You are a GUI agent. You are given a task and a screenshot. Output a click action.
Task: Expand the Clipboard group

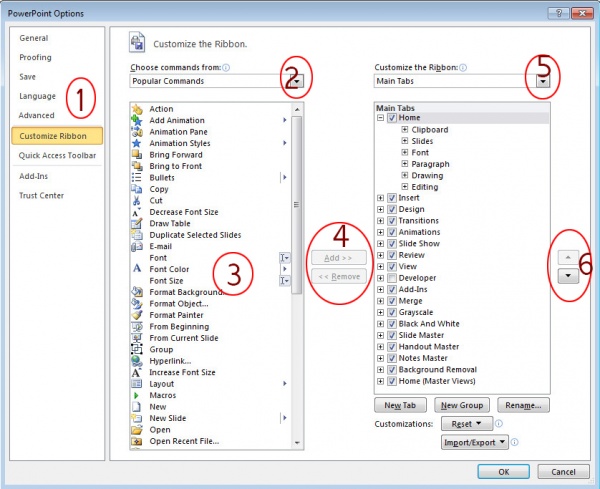[405, 129]
